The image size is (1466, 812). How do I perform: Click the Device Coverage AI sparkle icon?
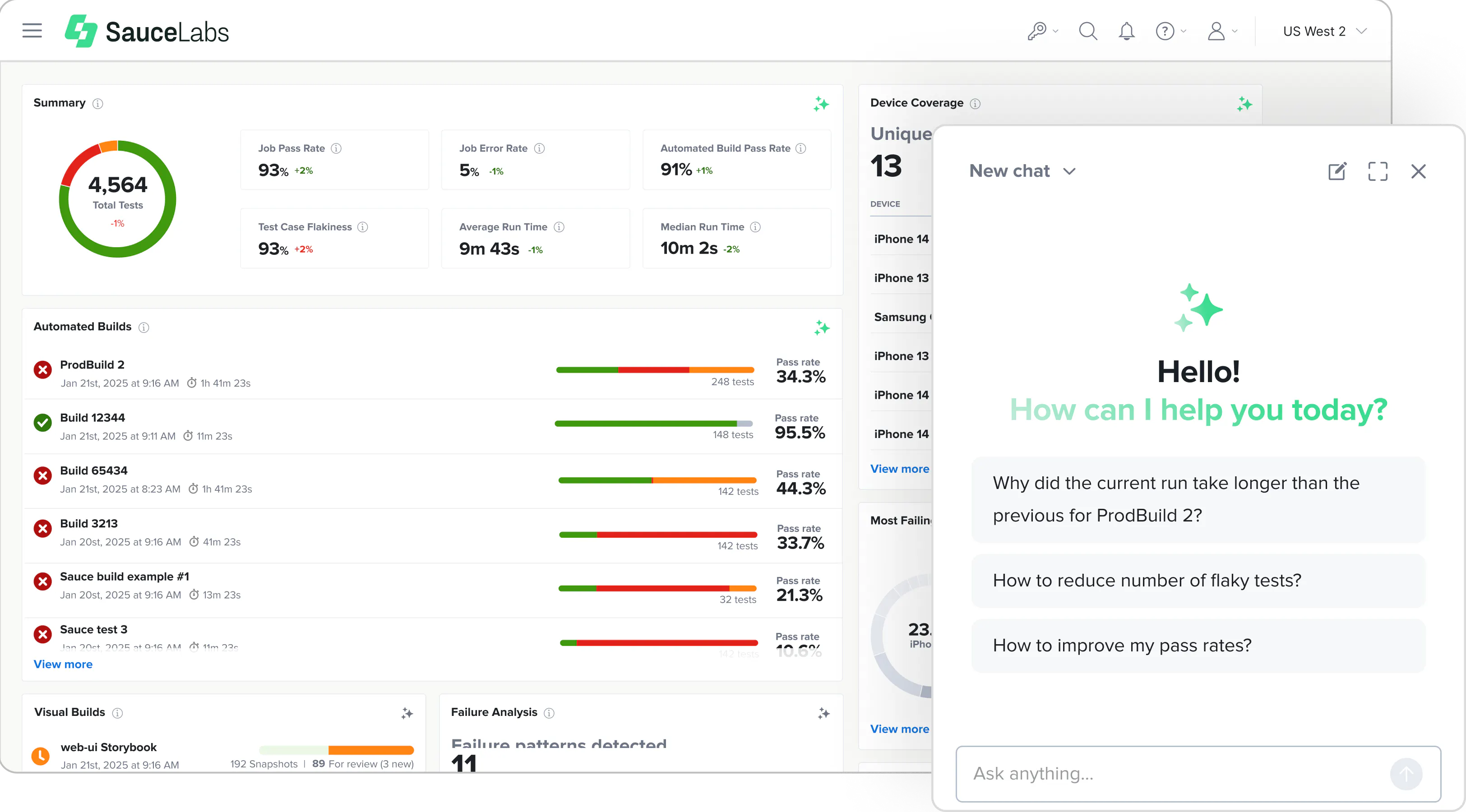tap(1244, 104)
